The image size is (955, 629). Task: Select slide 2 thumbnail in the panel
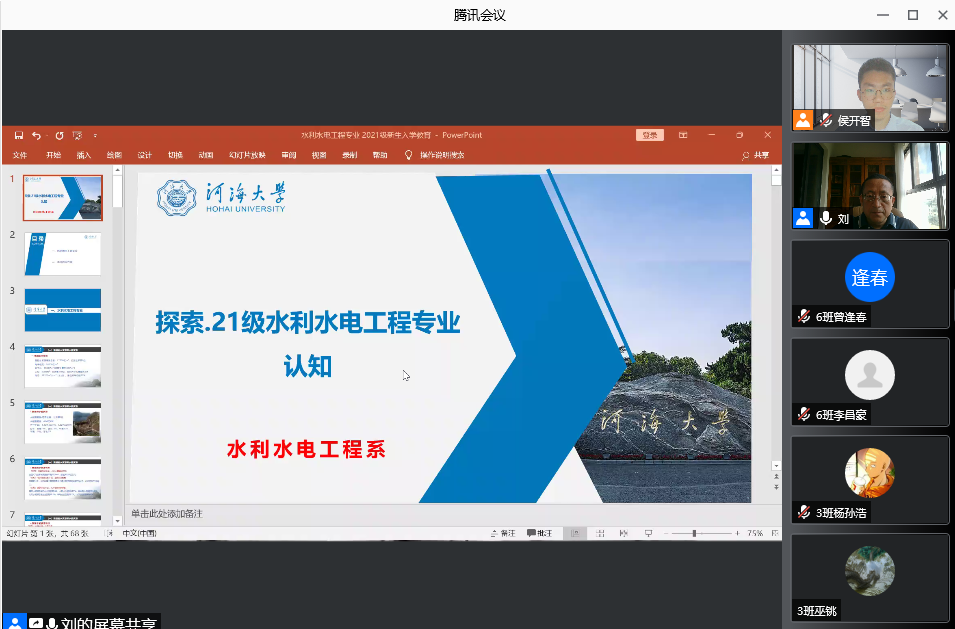click(62, 254)
